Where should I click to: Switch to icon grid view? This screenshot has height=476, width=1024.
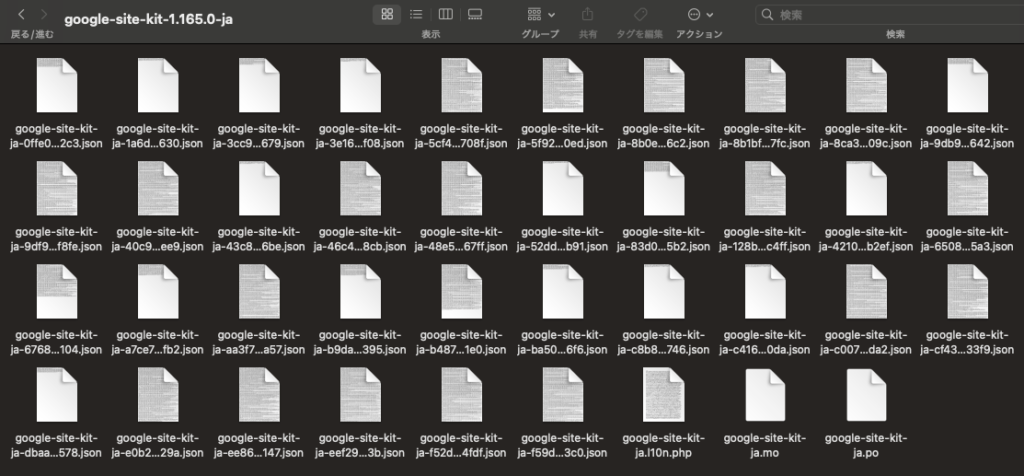[387, 15]
